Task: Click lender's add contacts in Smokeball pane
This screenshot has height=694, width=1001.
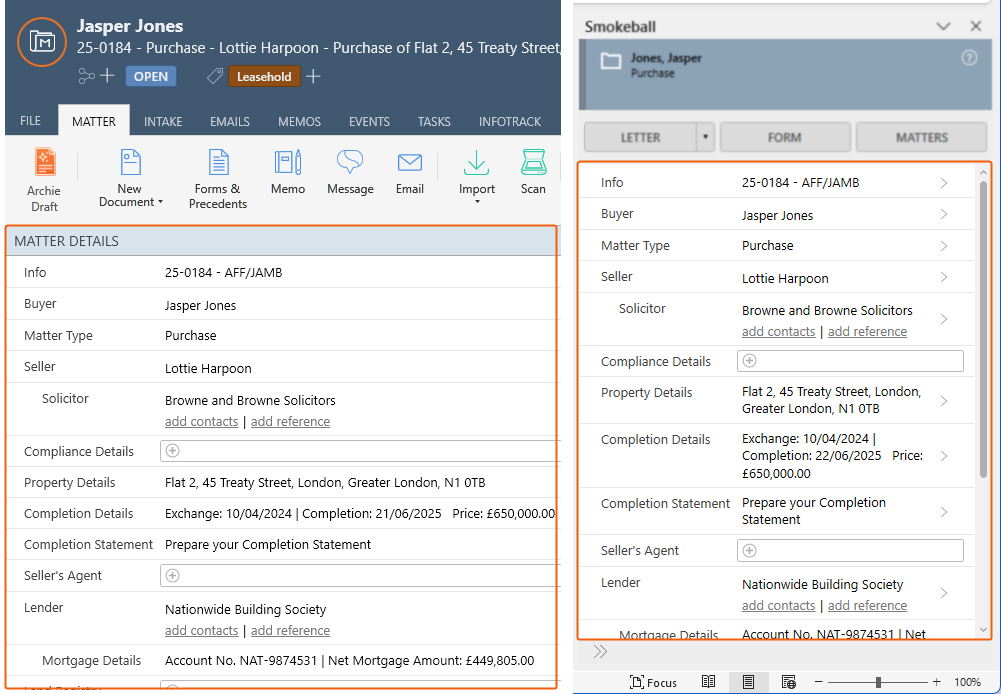Action: pos(778,605)
